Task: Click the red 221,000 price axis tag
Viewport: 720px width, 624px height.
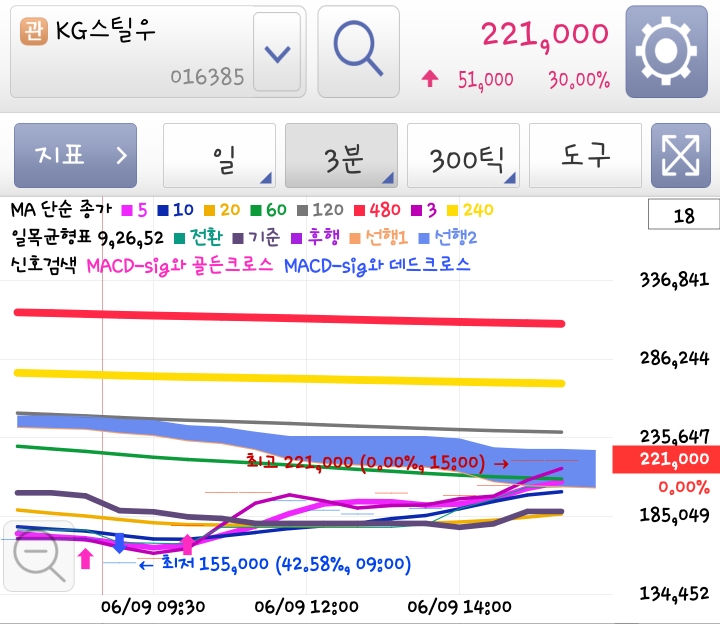Action: (x=666, y=459)
